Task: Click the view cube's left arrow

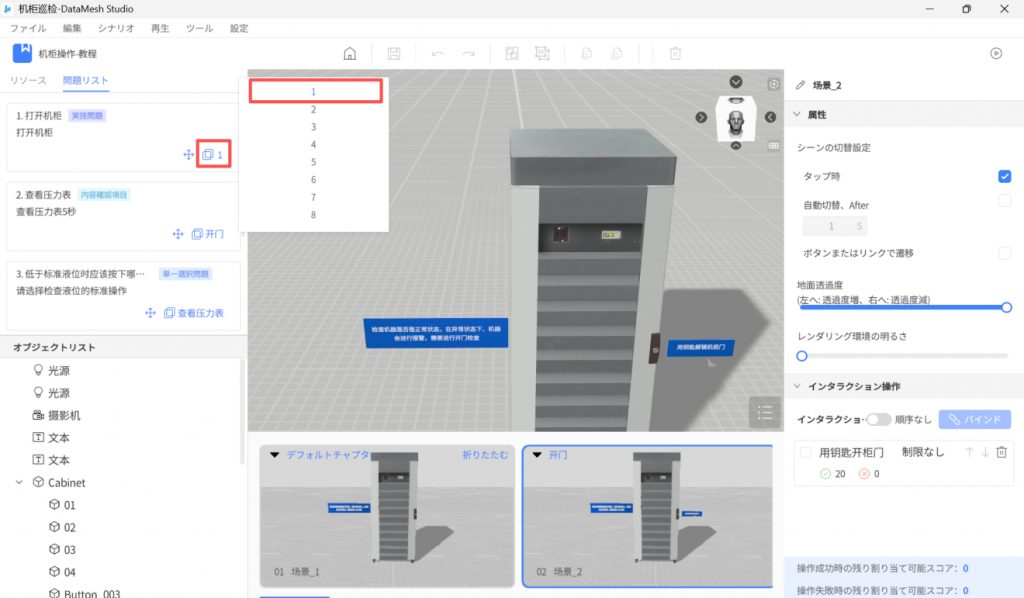Action: point(702,118)
